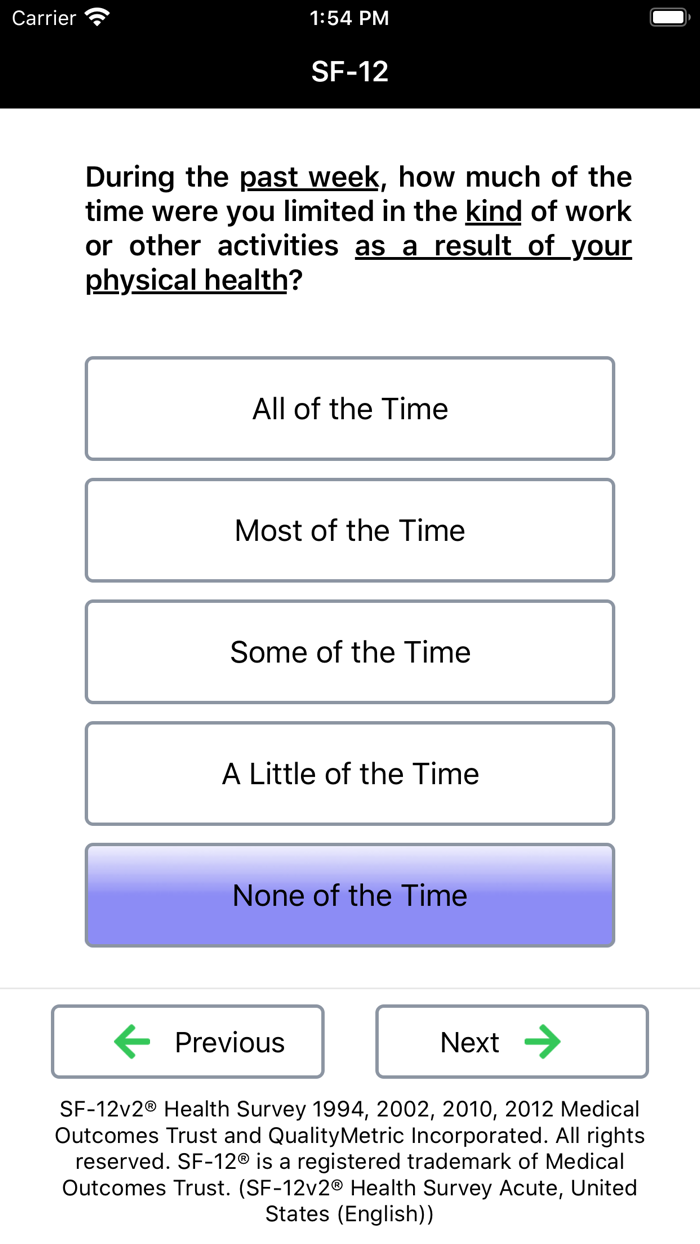This screenshot has height=1244, width=700.
Task: Tap the SF-12 header title
Action: [350, 71]
